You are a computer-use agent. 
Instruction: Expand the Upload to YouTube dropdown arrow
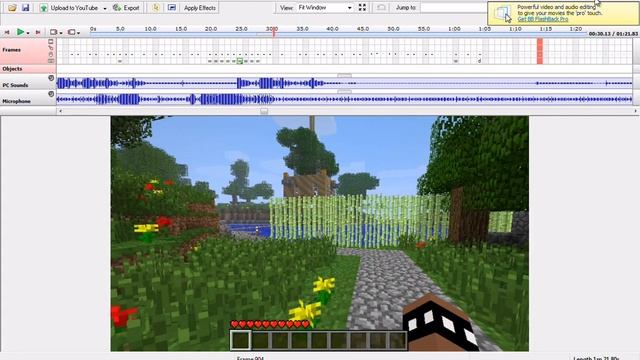pyautogui.click(x=104, y=8)
